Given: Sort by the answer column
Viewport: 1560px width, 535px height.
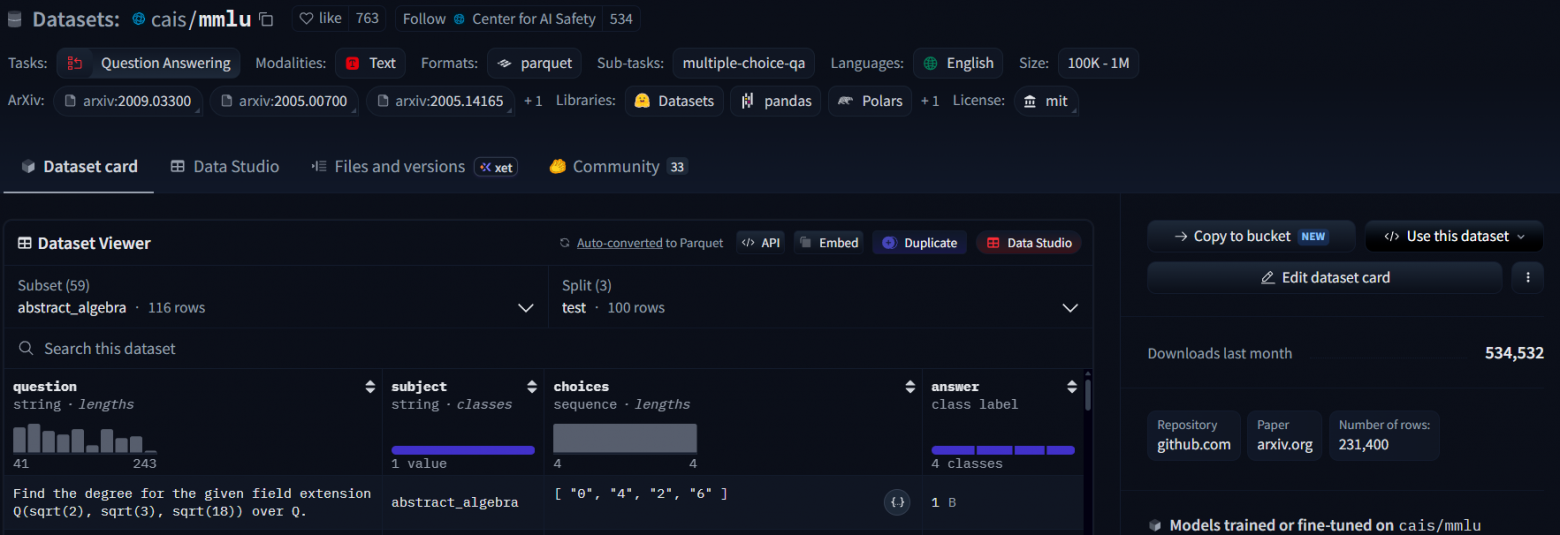Looking at the screenshot, I should coord(1072,387).
